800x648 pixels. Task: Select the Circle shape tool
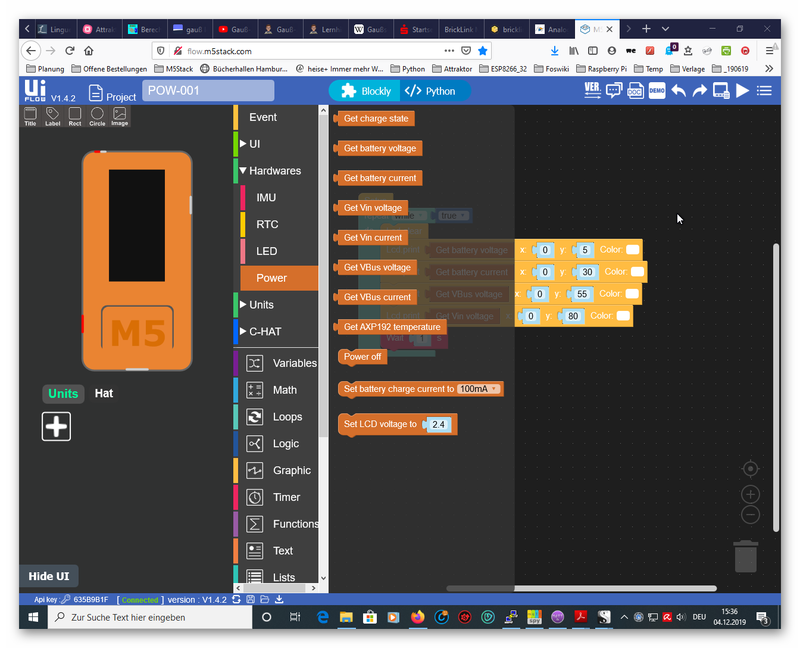97,116
